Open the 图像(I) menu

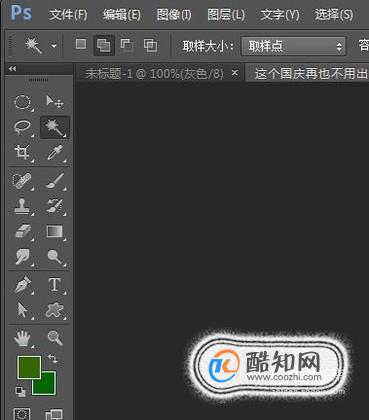tap(174, 15)
